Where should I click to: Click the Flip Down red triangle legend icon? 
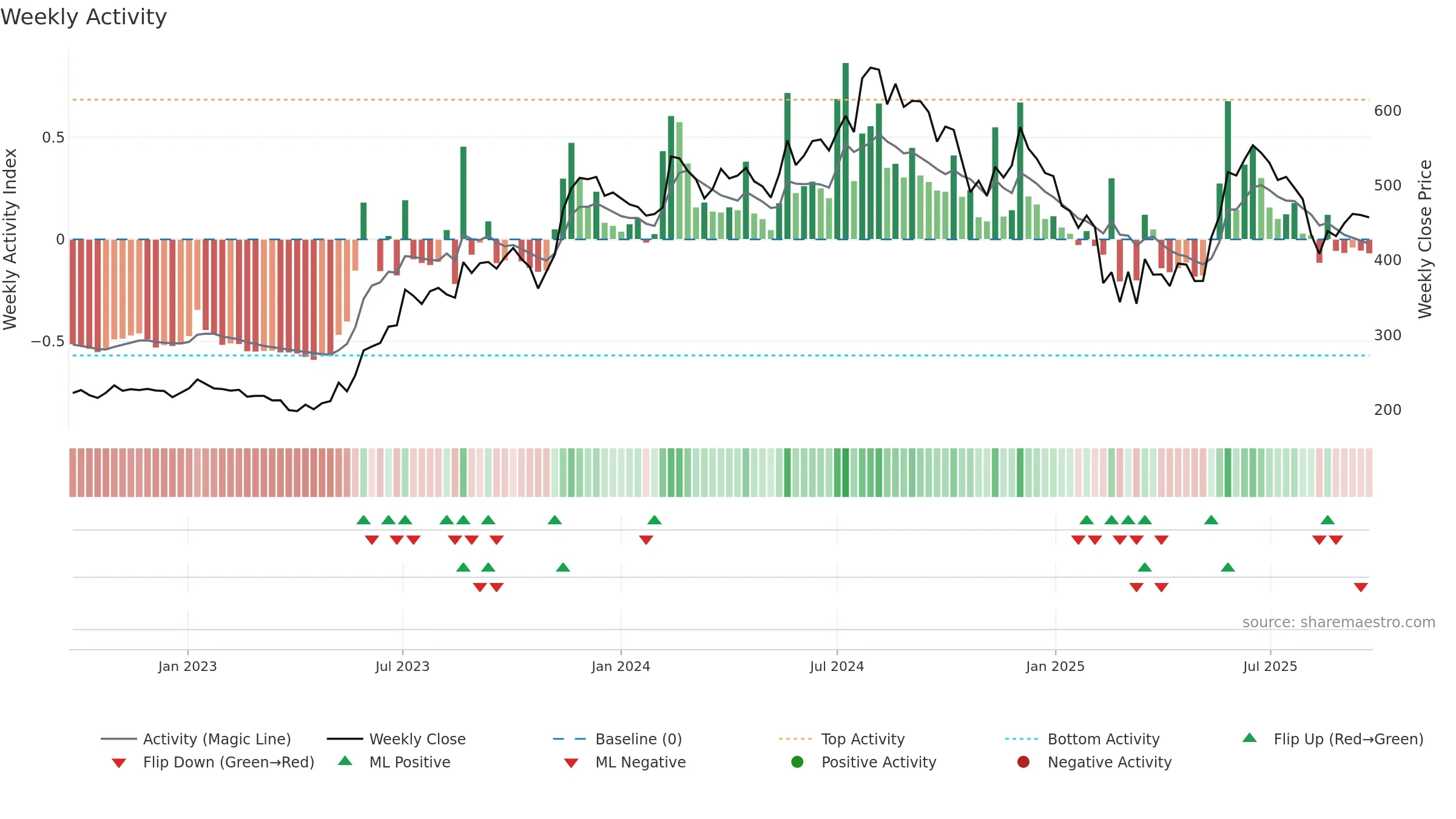pos(119,763)
